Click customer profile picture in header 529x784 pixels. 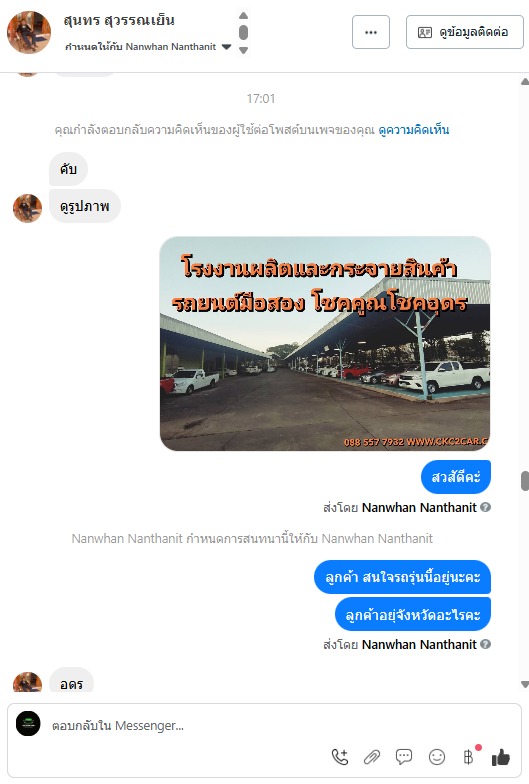pyautogui.click(x=29, y=32)
